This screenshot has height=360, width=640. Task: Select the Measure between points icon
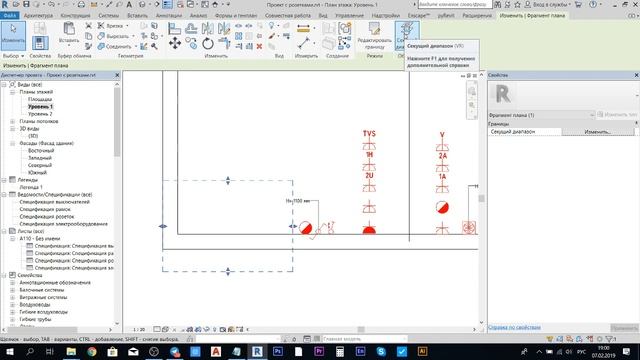[303, 28]
